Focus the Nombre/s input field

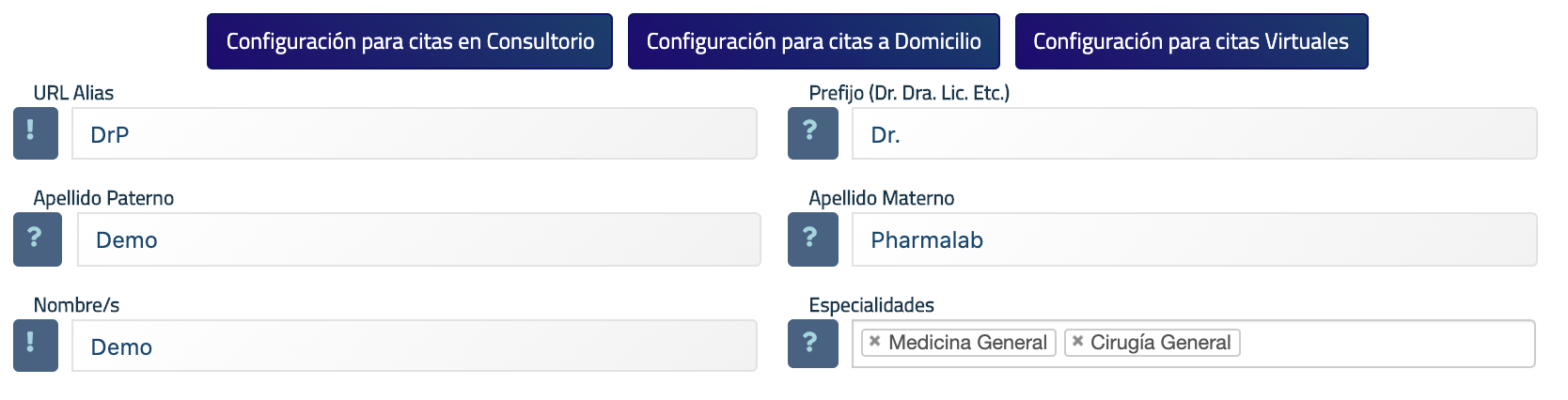(x=415, y=346)
